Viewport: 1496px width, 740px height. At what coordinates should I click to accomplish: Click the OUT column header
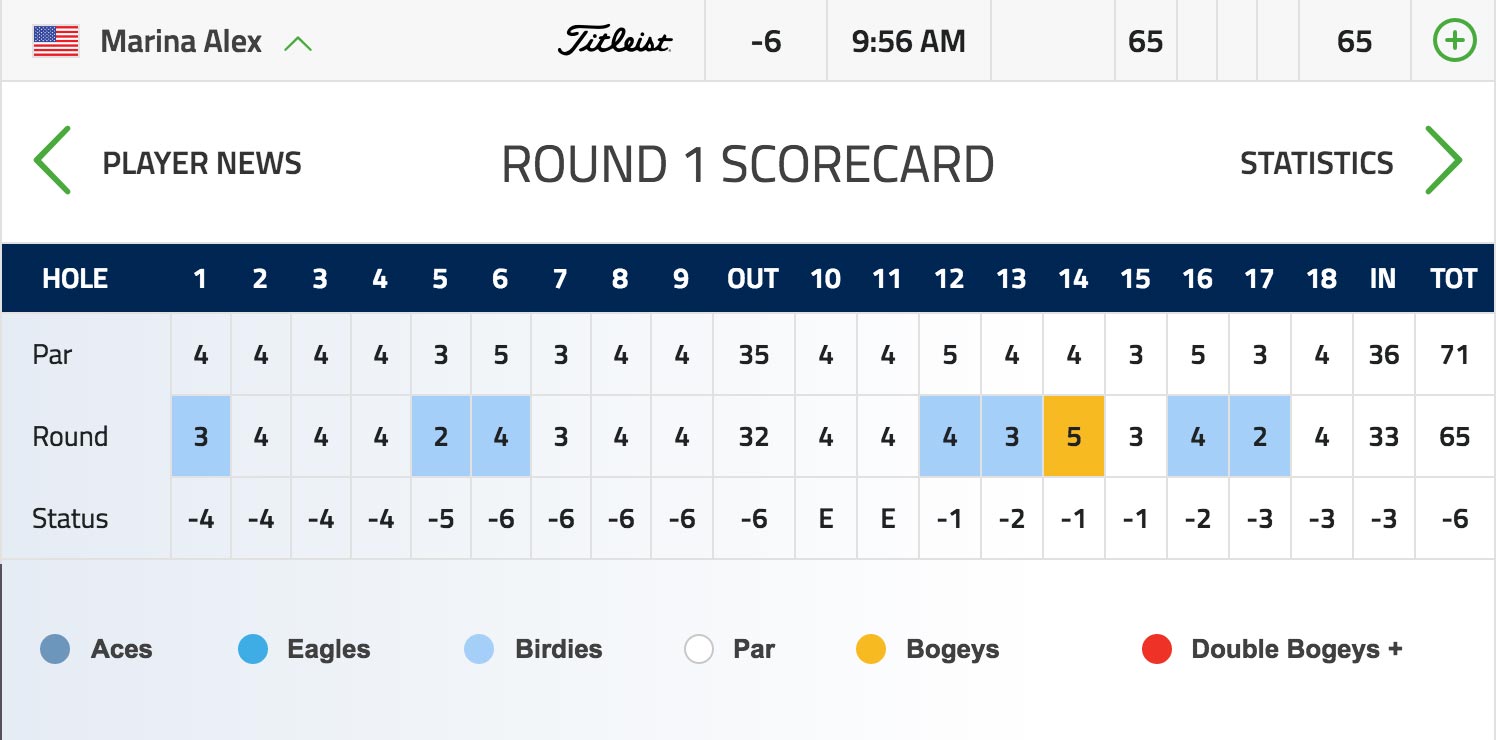(753, 279)
